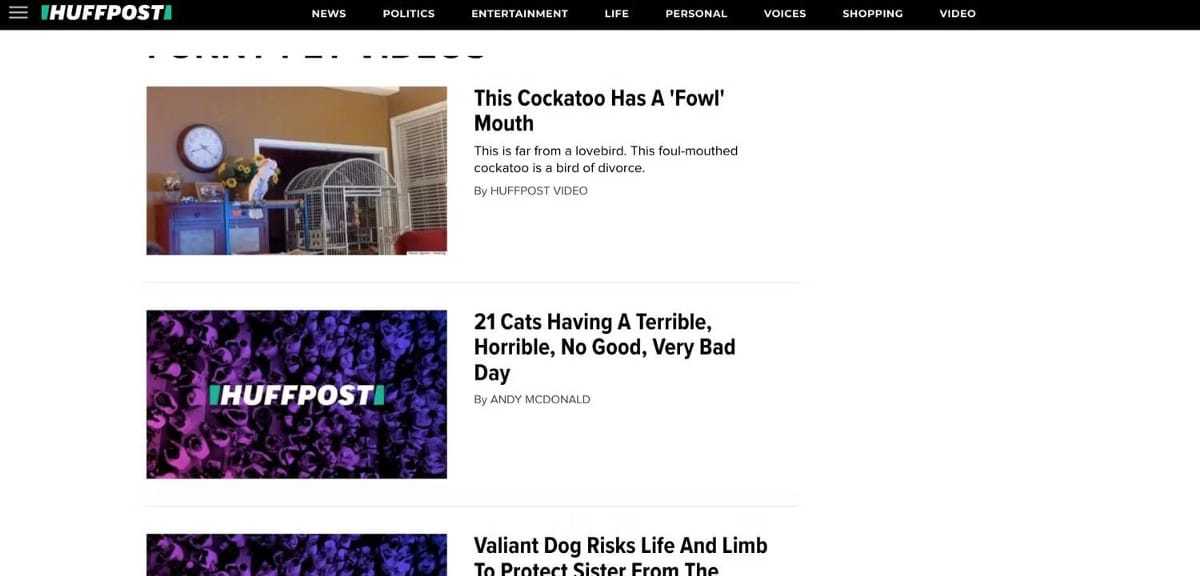This screenshot has width=1200, height=576.
Task: Select Life in the navigation bar
Action: coord(616,14)
